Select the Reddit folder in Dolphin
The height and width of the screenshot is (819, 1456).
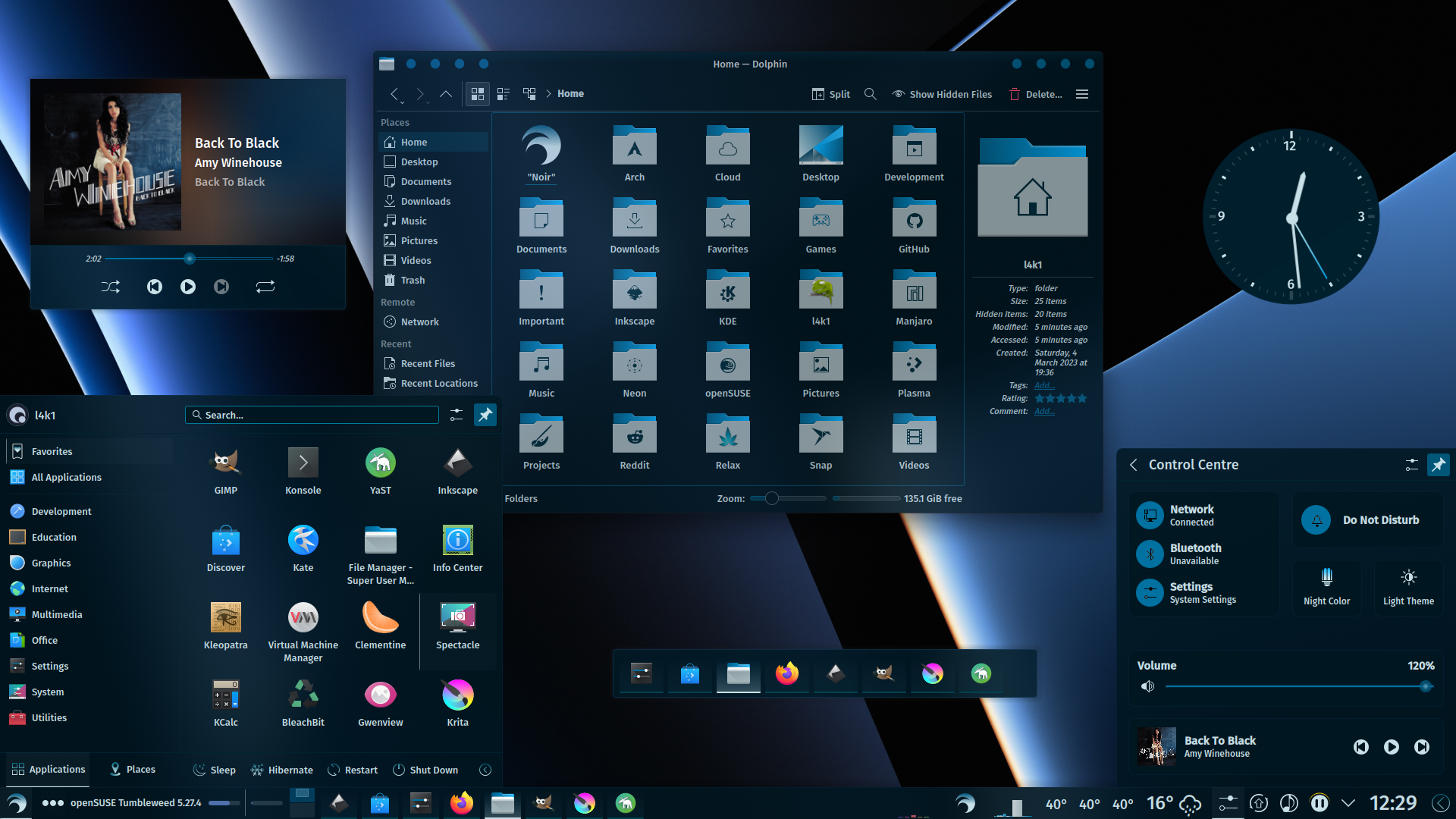pyautogui.click(x=634, y=442)
